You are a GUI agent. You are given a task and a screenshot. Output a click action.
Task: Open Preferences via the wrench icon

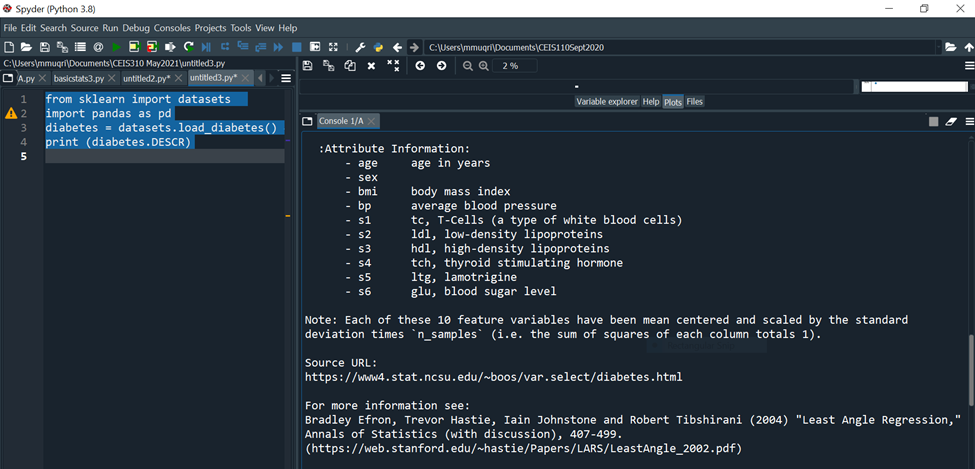coord(360,47)
